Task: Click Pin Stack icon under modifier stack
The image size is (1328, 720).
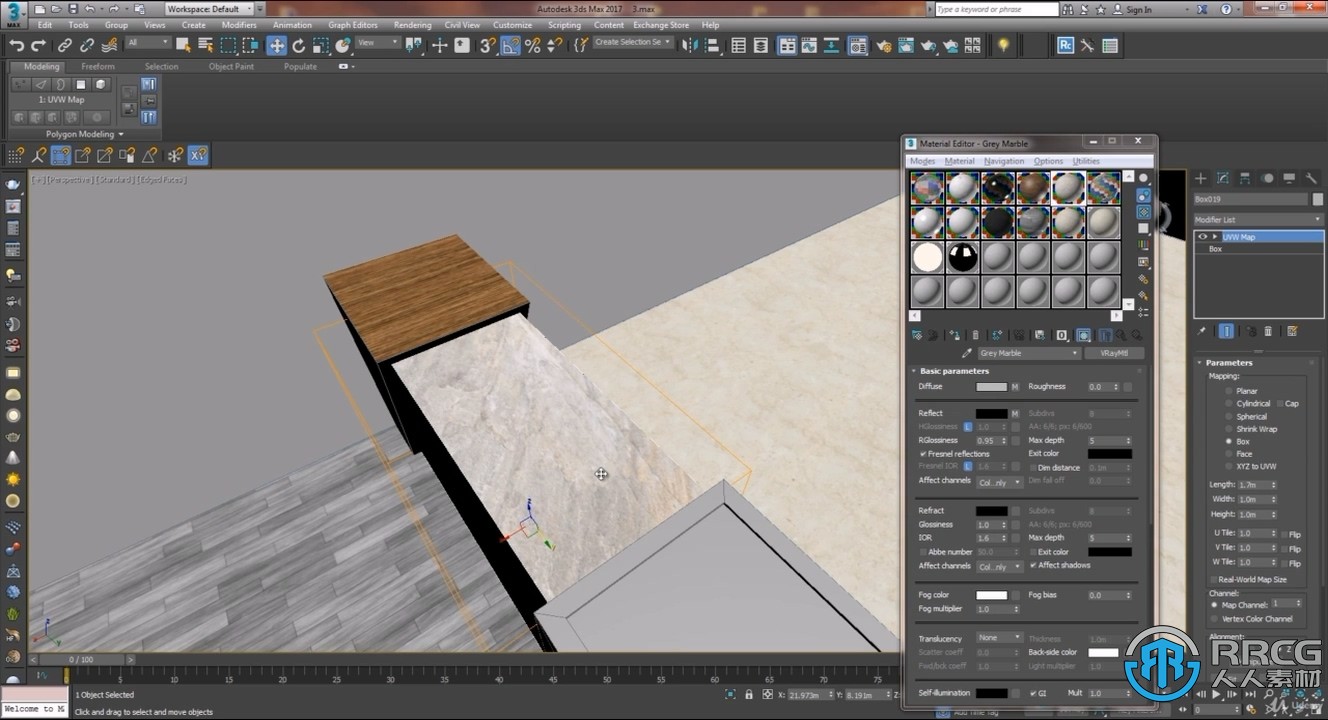Action: click(1202, 331)
